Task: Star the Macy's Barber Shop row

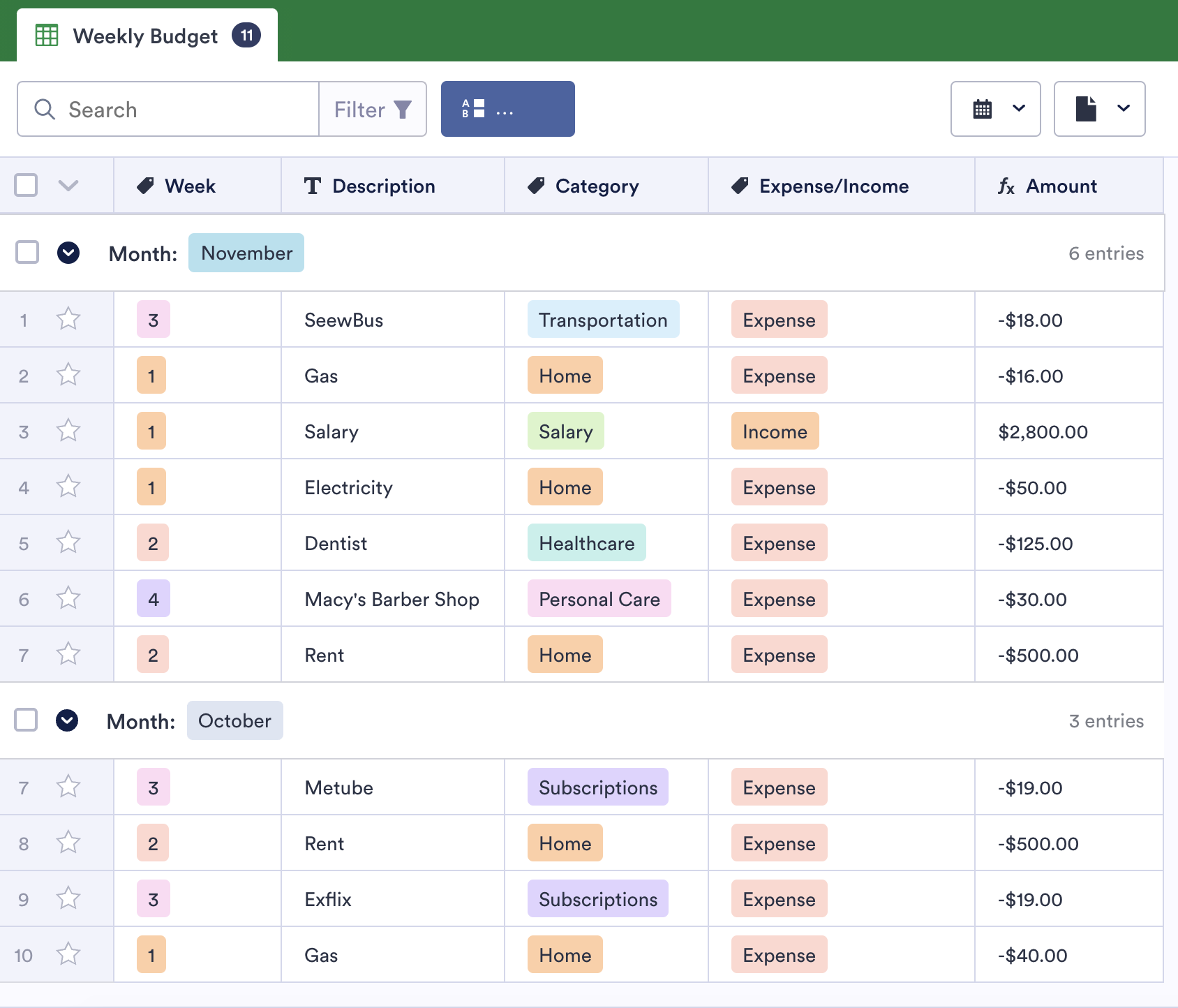Action: tap(68, 598)
